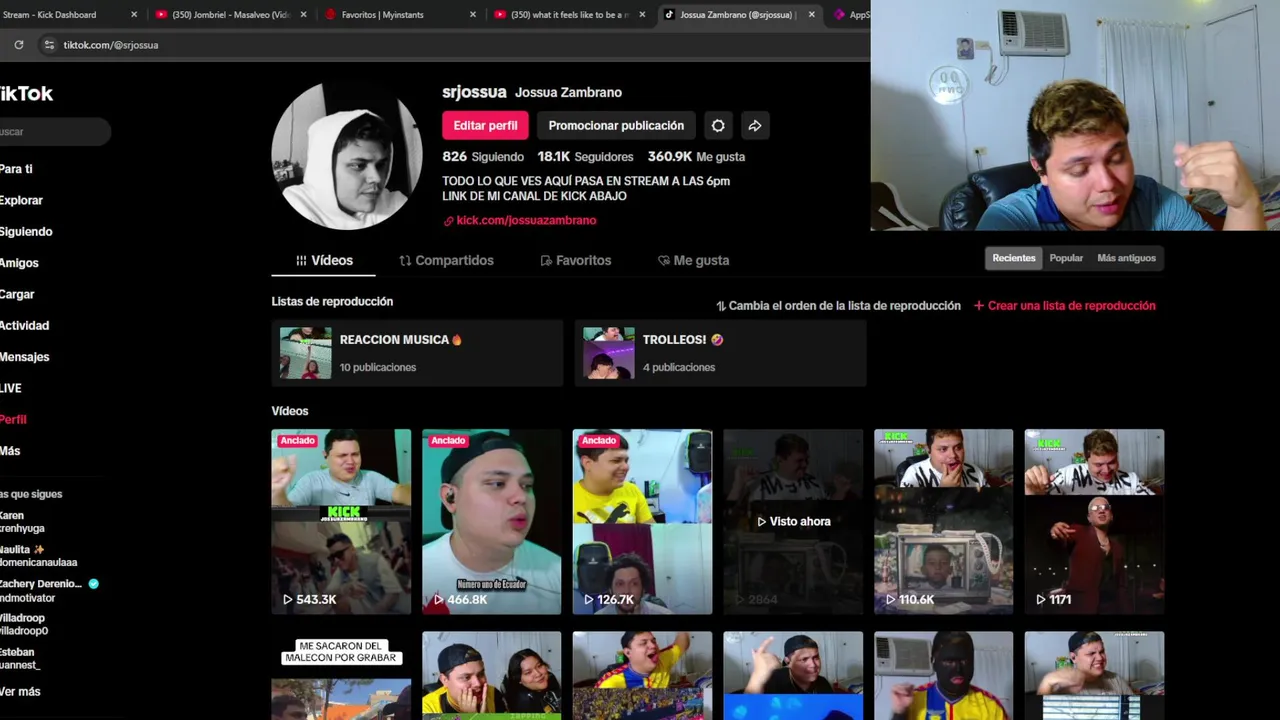The image size is (1280, 720).
Task: Open TROLLEOS! playlist
Action: pos(720,353)
